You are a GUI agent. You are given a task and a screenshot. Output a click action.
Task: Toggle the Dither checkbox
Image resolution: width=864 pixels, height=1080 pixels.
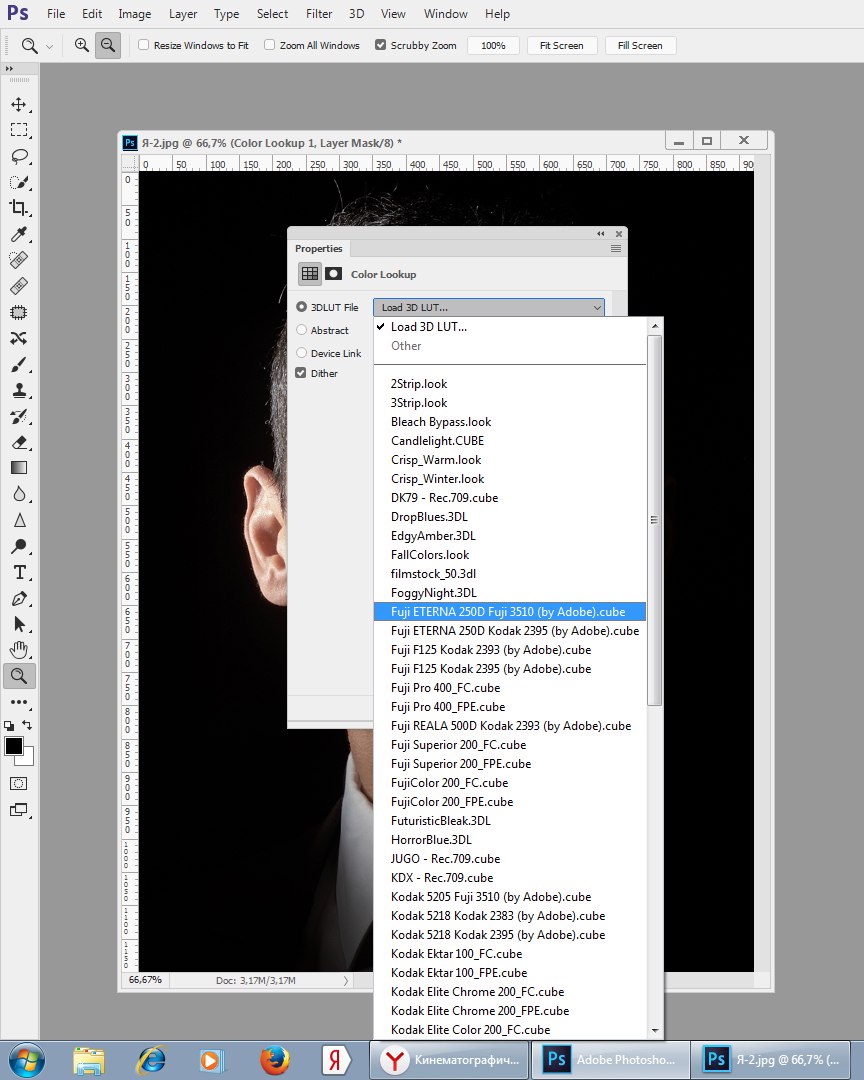[300, 373]
